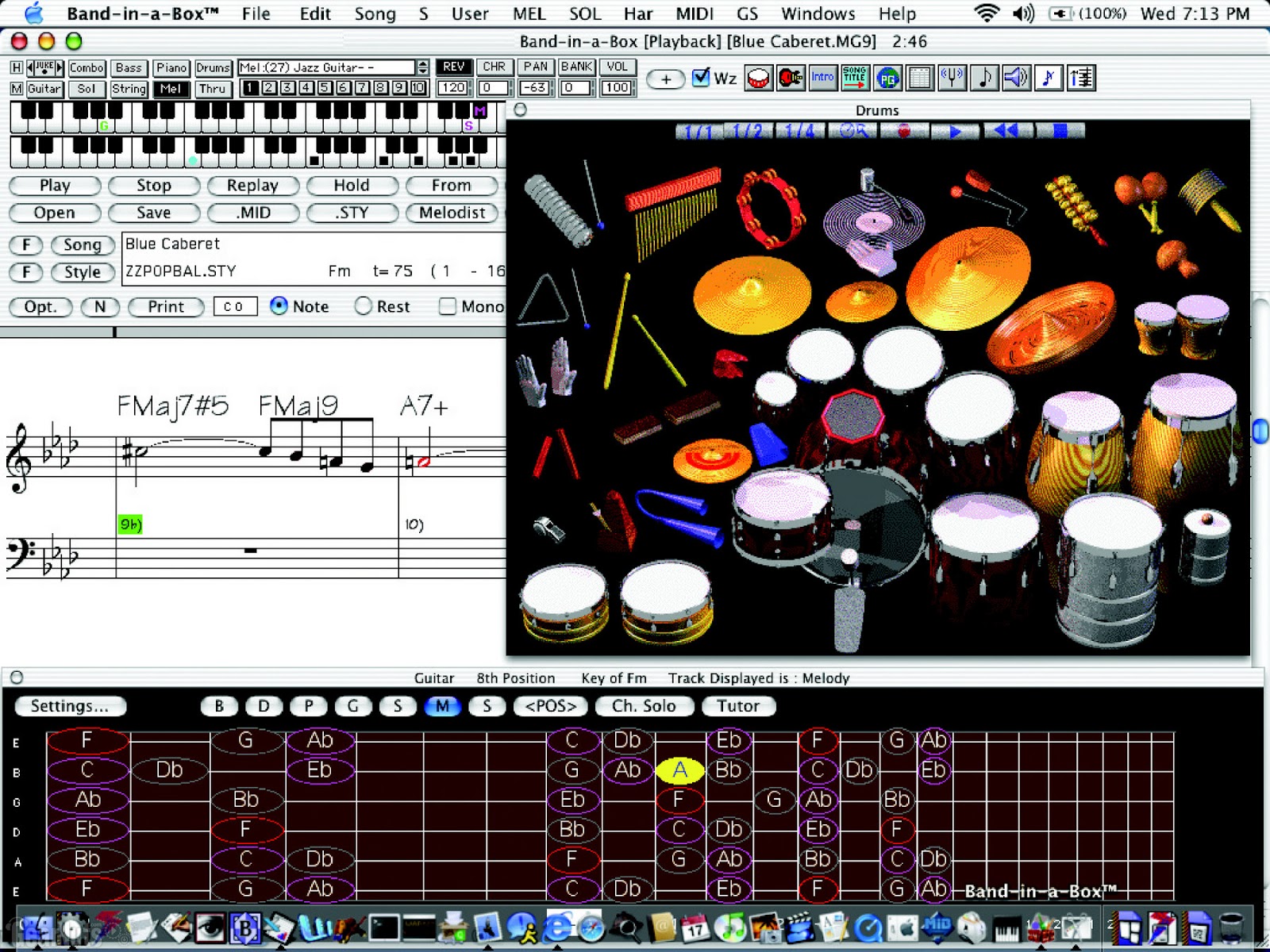This screenshot has height=952, width=1270.
Task: Click the blue scrollbar thumb at right edge
Action: 1260,432
